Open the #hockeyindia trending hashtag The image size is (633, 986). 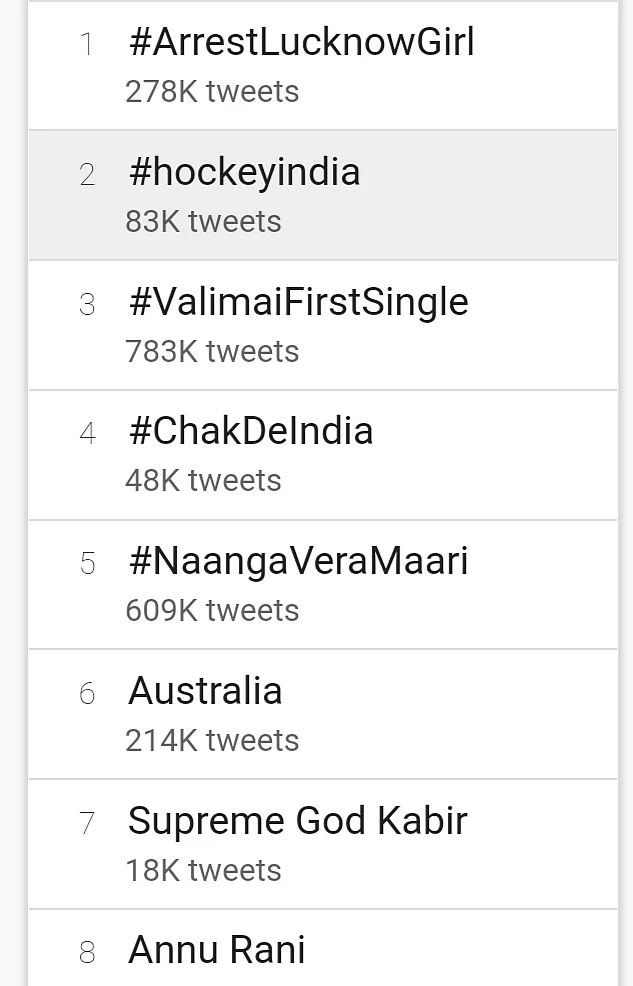click(x=244, y=172)
